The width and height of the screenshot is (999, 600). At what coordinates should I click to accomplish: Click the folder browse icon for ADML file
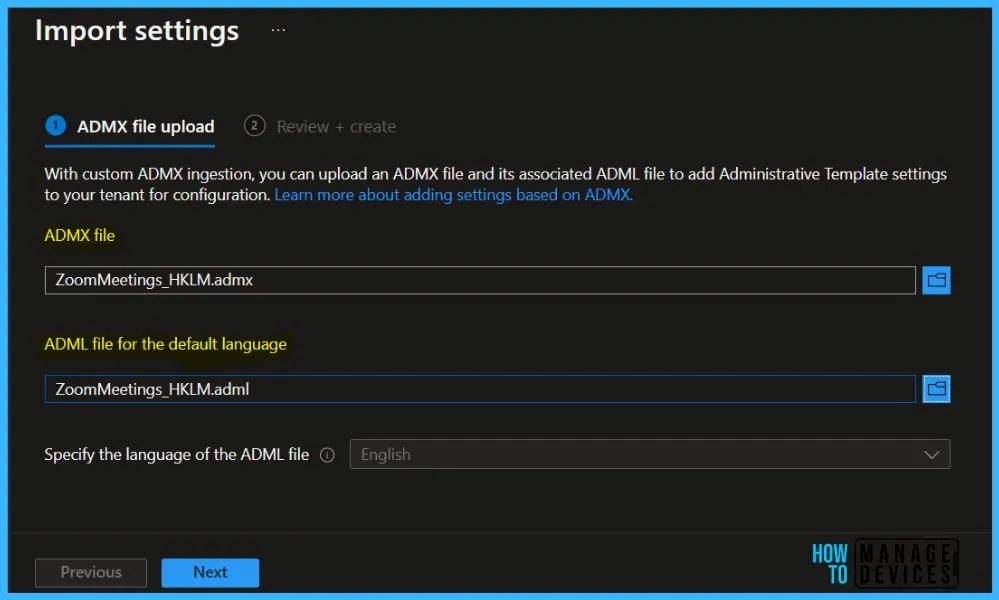(x=936, y=389)
